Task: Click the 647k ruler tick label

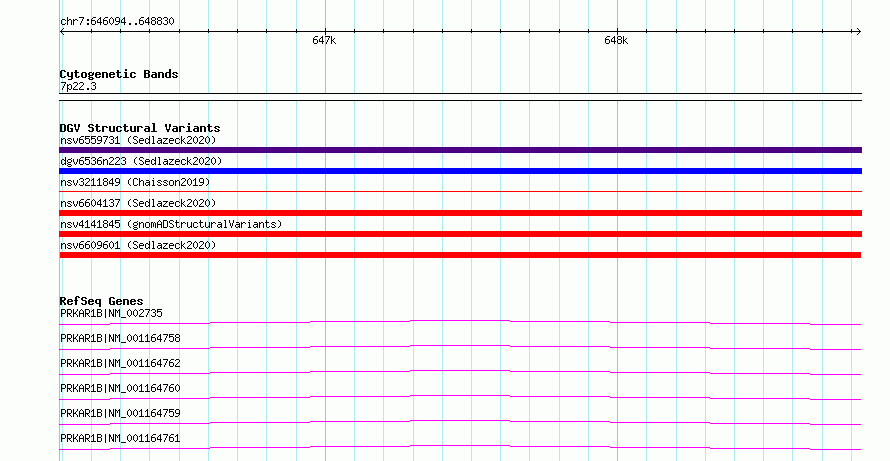Action: click(324, 41)
